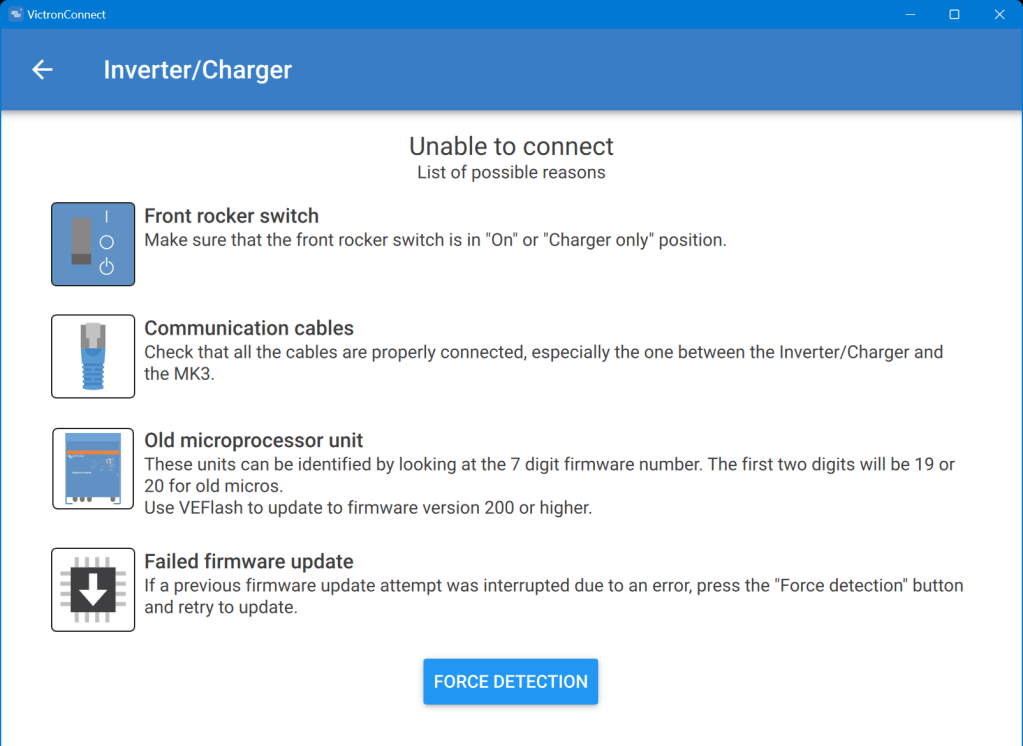Go back using the header arrow
This screenshot has width=1023, height=746.
tap(42, 70)
